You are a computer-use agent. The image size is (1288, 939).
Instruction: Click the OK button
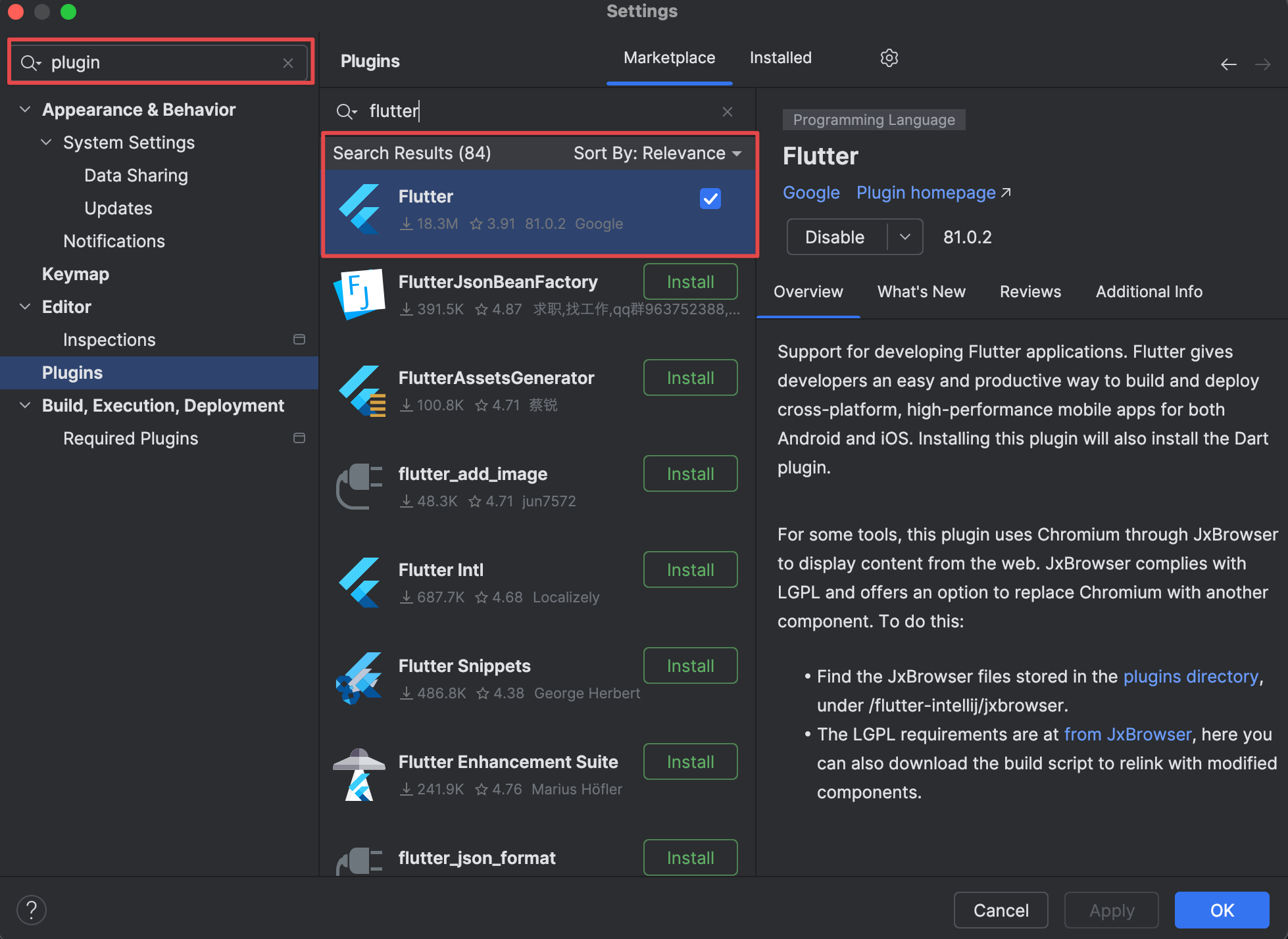coord(1222,910)
